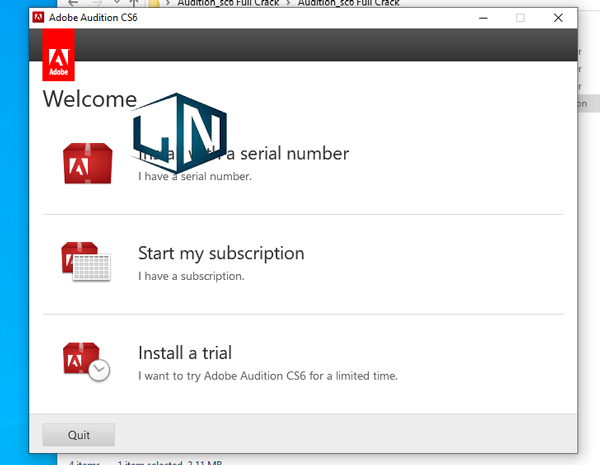
Task: Click the Welcome heading
Action: tap(90, 99)
